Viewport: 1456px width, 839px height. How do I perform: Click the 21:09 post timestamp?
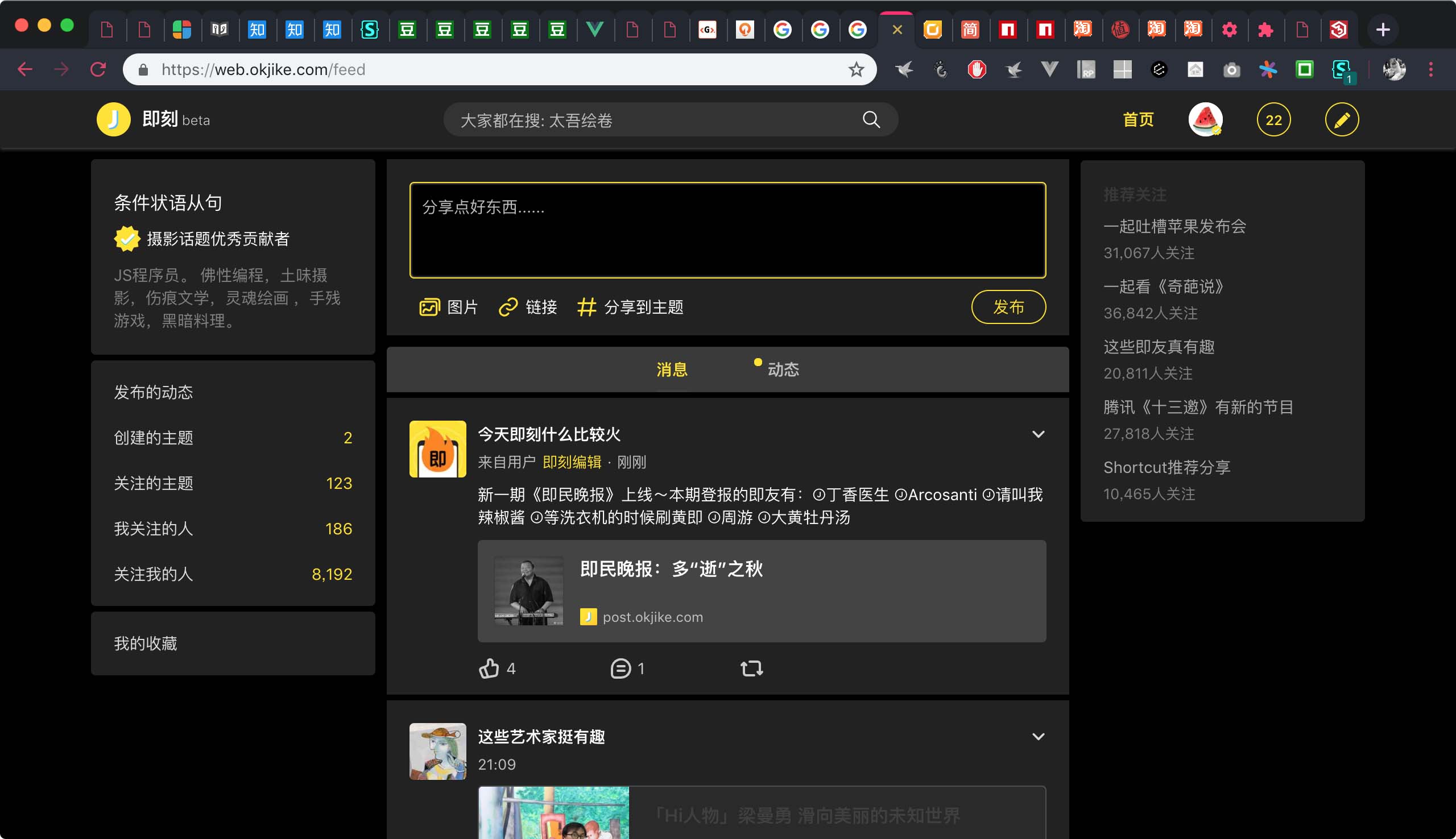[497, 765]
